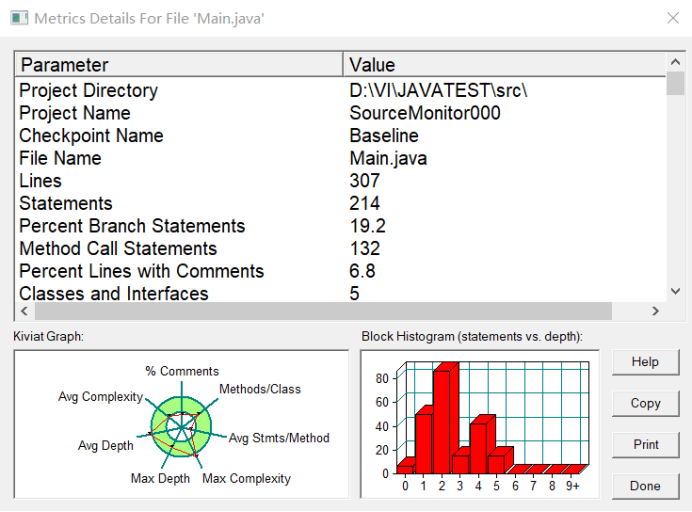Viewport: 692px width, 512px height.
Task: Click the classes value 5
Action: (354, 294)
